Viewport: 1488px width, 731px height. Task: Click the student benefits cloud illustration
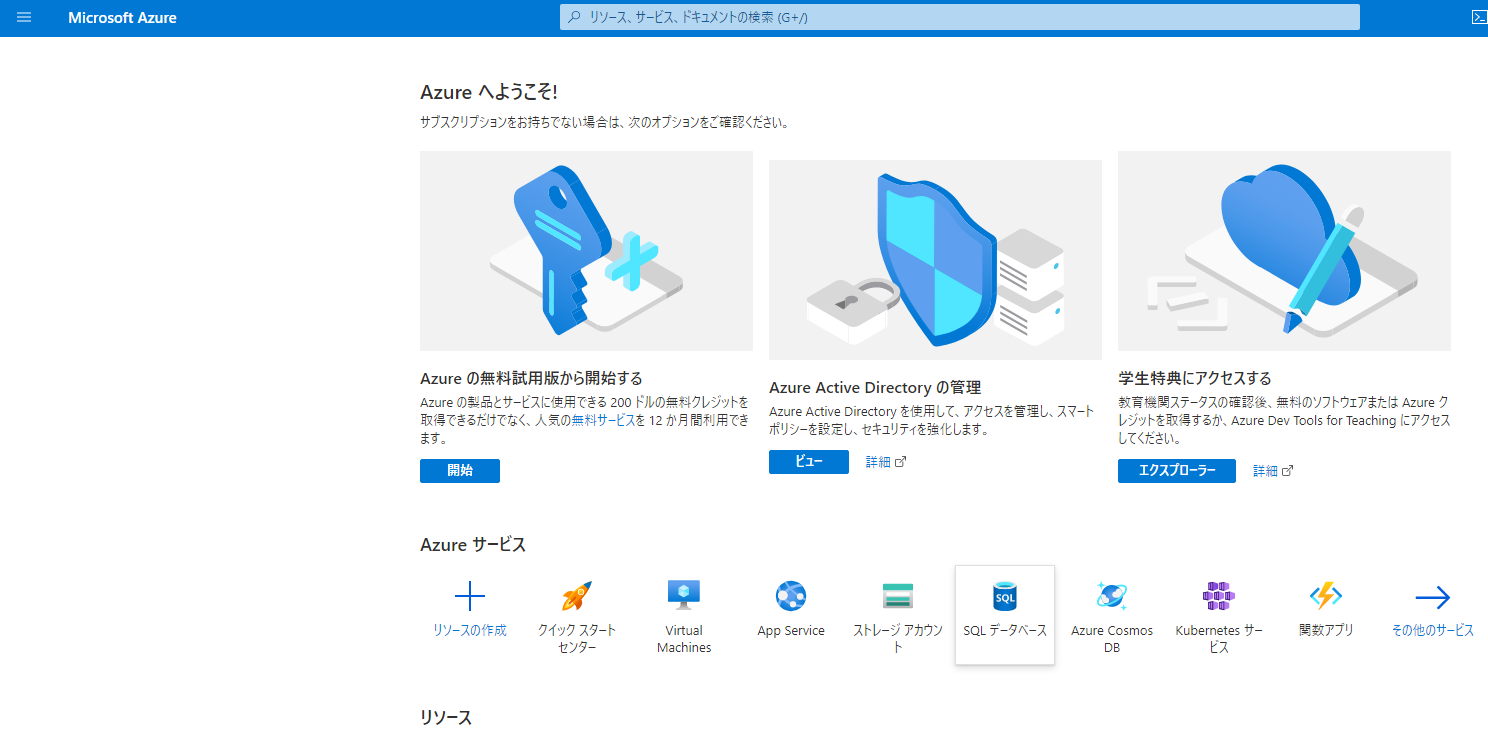tap(1284, 251)
